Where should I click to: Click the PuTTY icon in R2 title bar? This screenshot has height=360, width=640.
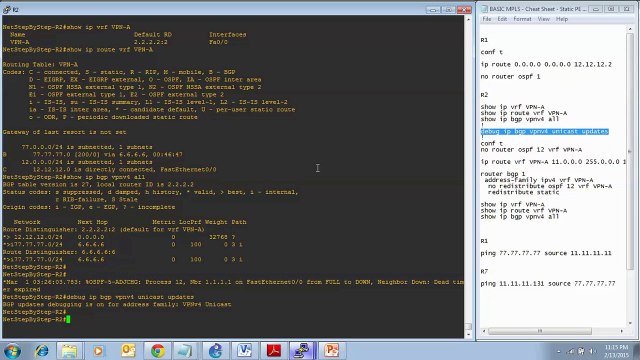click(7, 9)
